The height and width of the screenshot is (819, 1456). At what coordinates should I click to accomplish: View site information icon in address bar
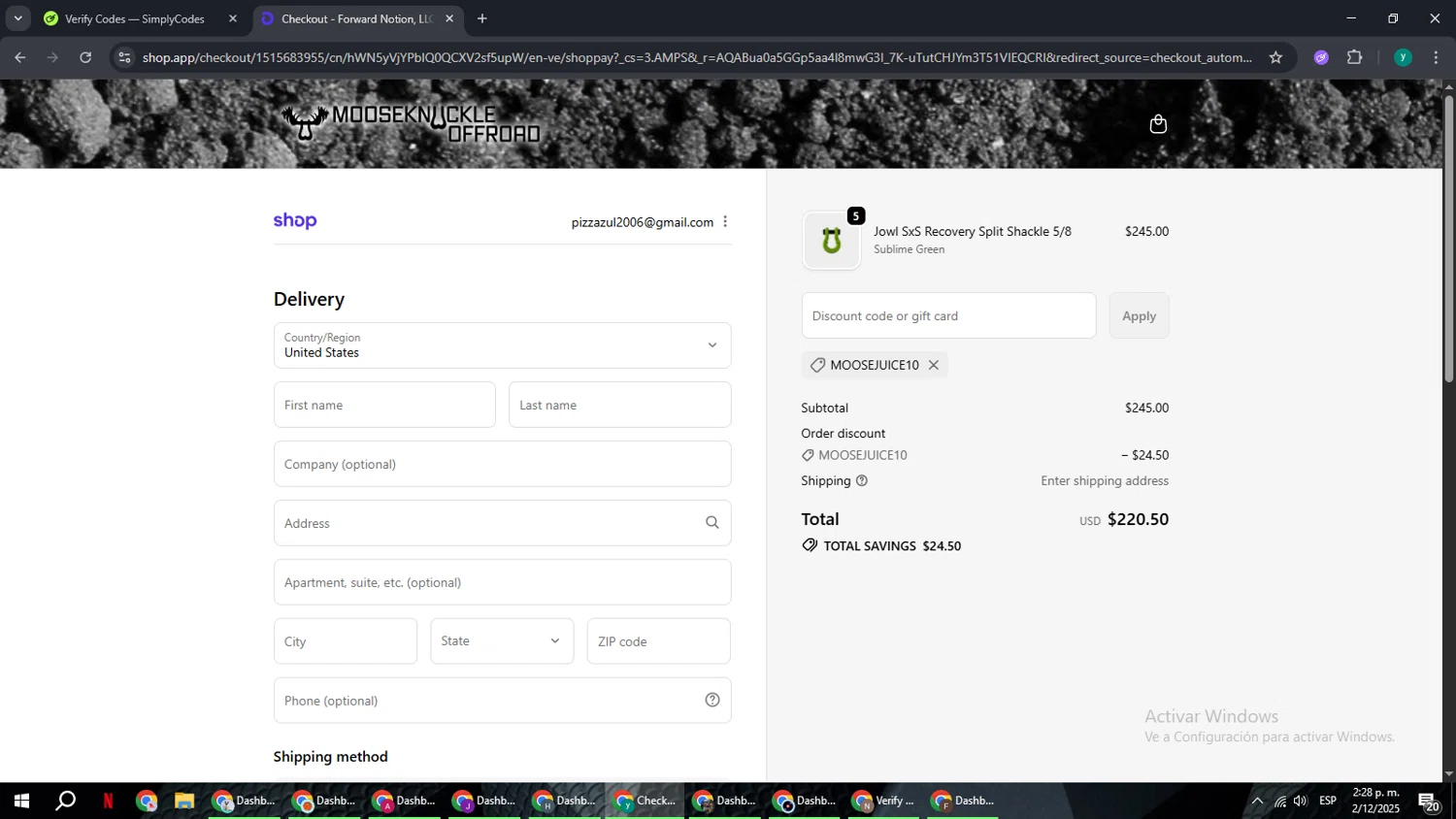point(123,57)
